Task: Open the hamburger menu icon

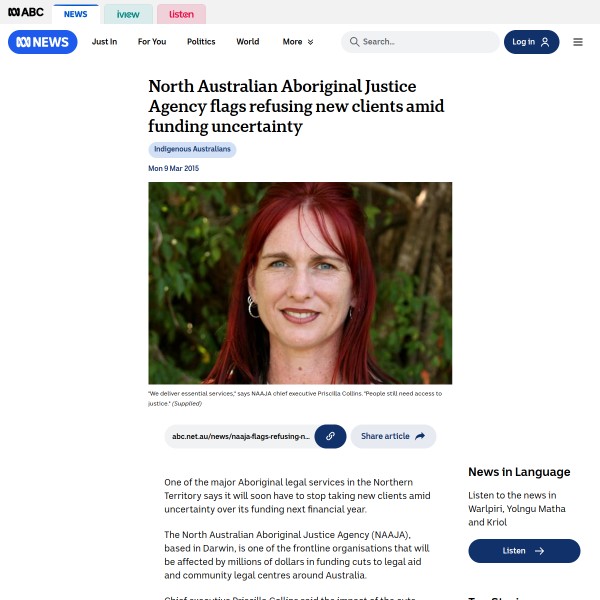Action: tap(578, 42)
